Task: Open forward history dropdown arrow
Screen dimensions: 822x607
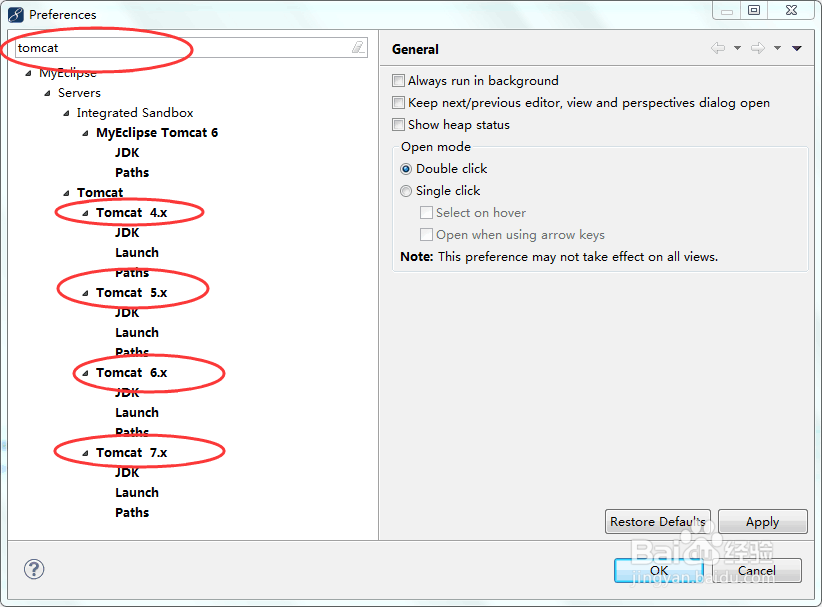Action: click(x=777, y=48)
